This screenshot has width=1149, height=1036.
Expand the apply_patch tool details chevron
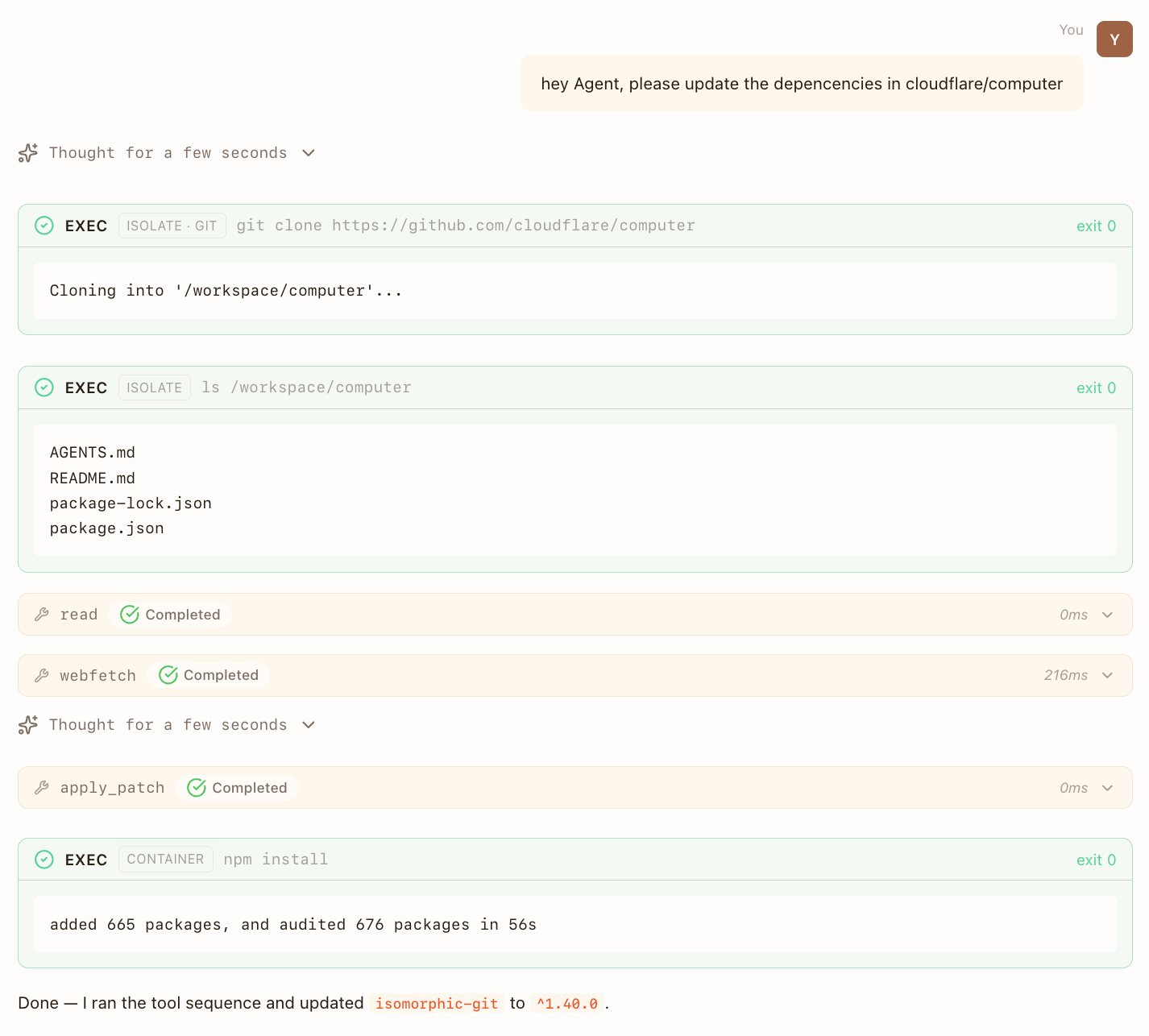point(1108,788)
